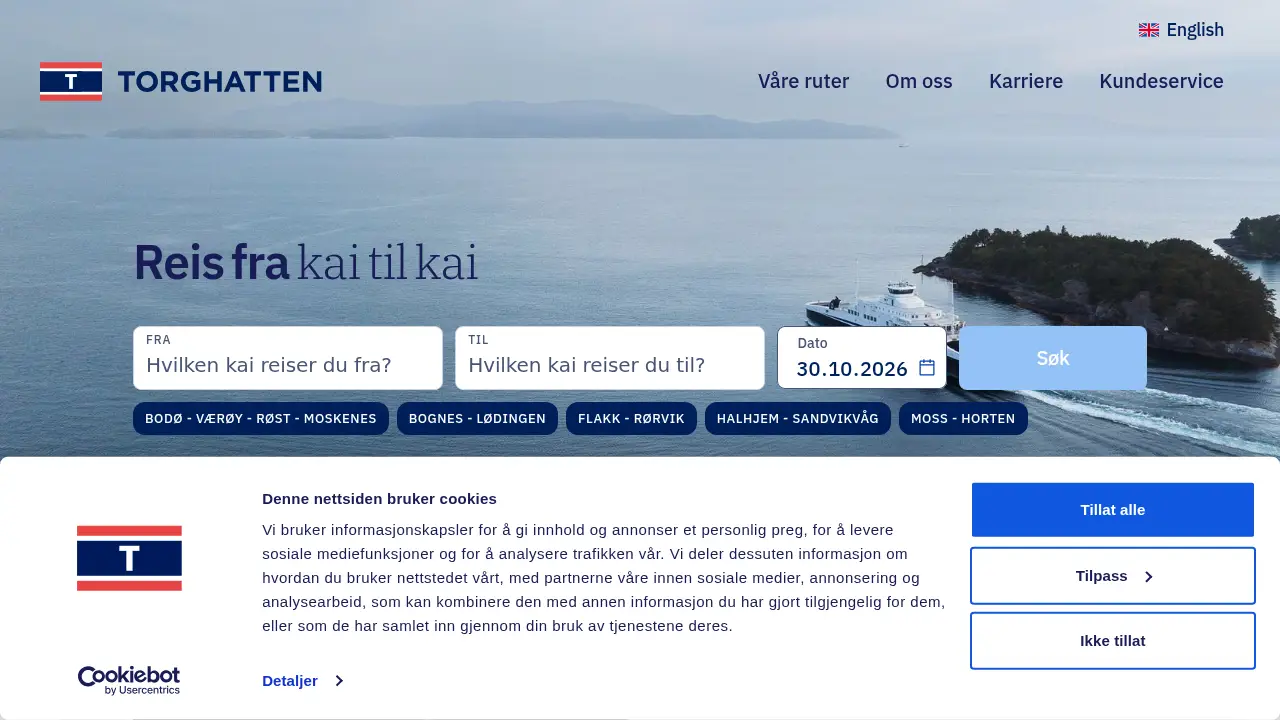Accept cookies with Tillat alle

[1113, 510]
